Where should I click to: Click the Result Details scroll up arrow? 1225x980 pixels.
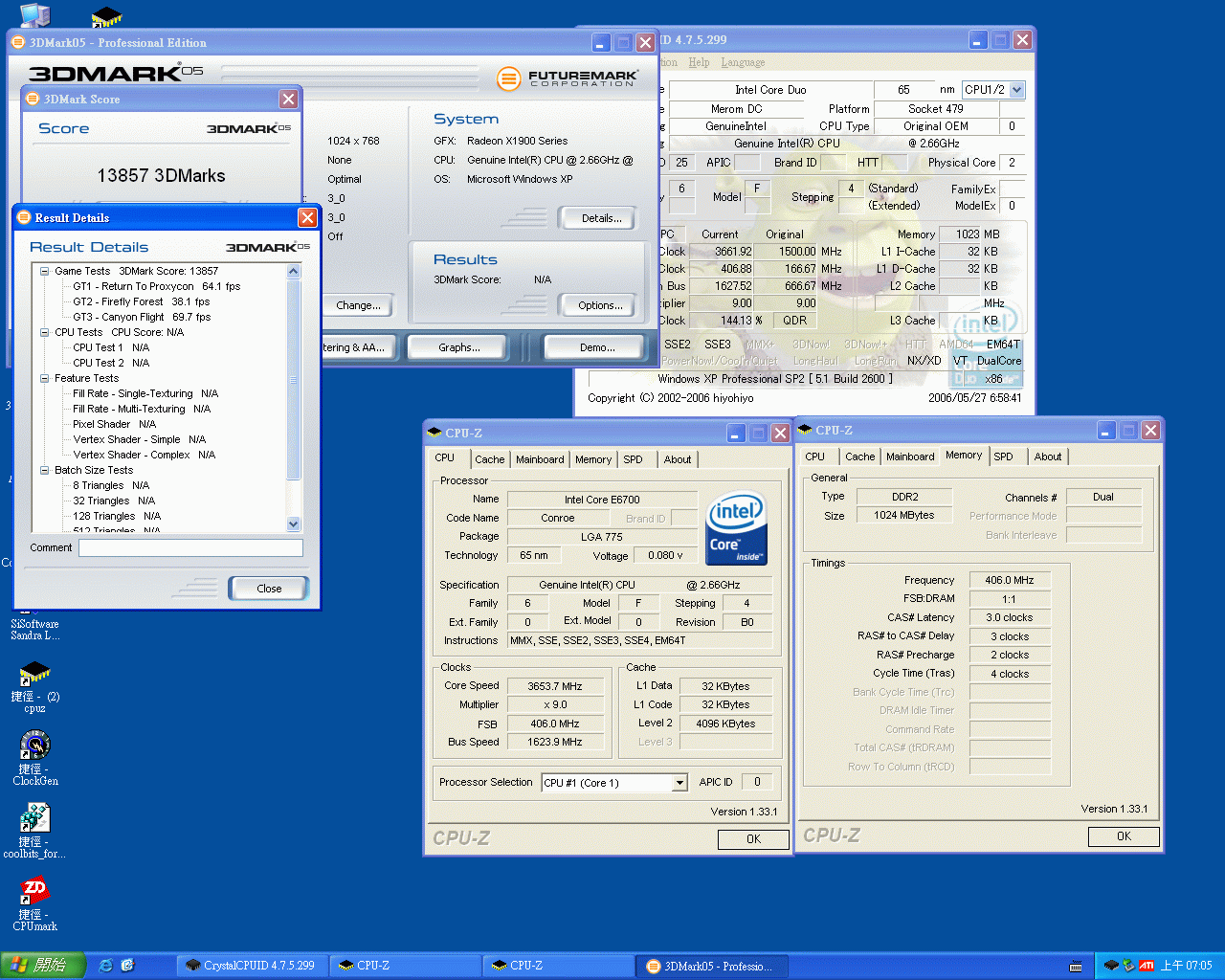point(294,271)
